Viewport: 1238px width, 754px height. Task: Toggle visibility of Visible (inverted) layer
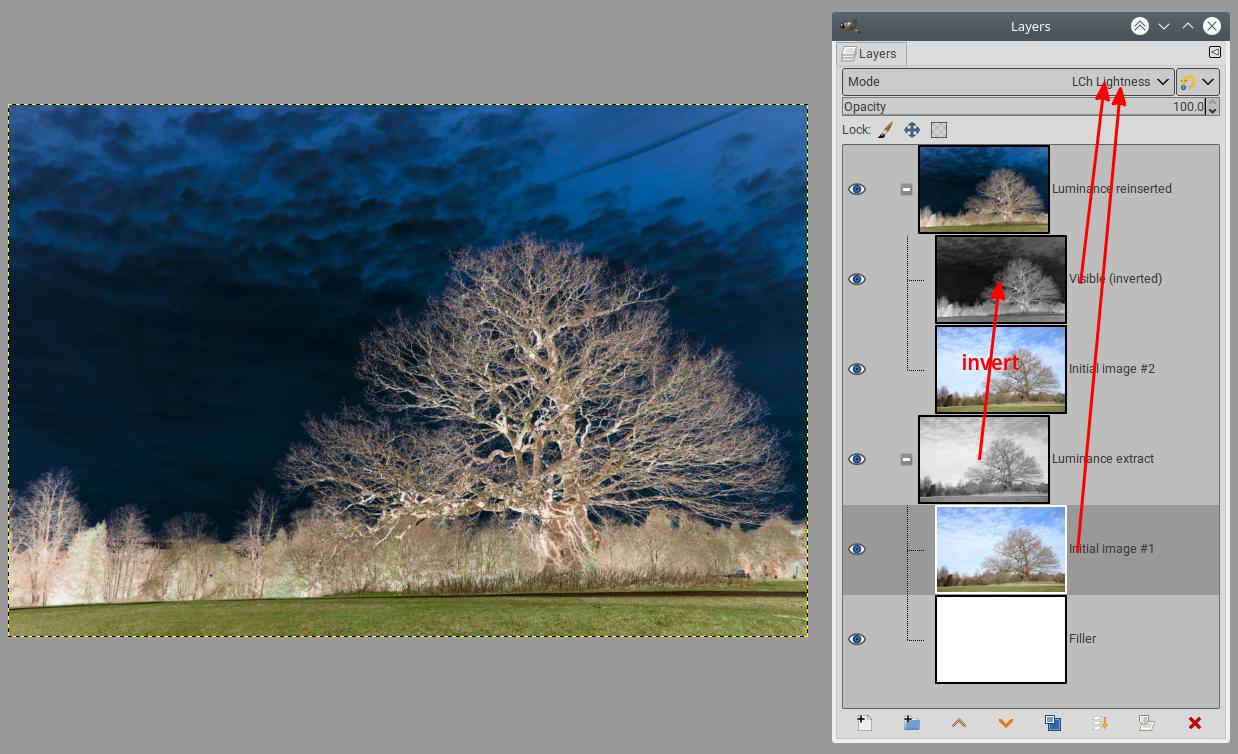(x=857, y=279)
